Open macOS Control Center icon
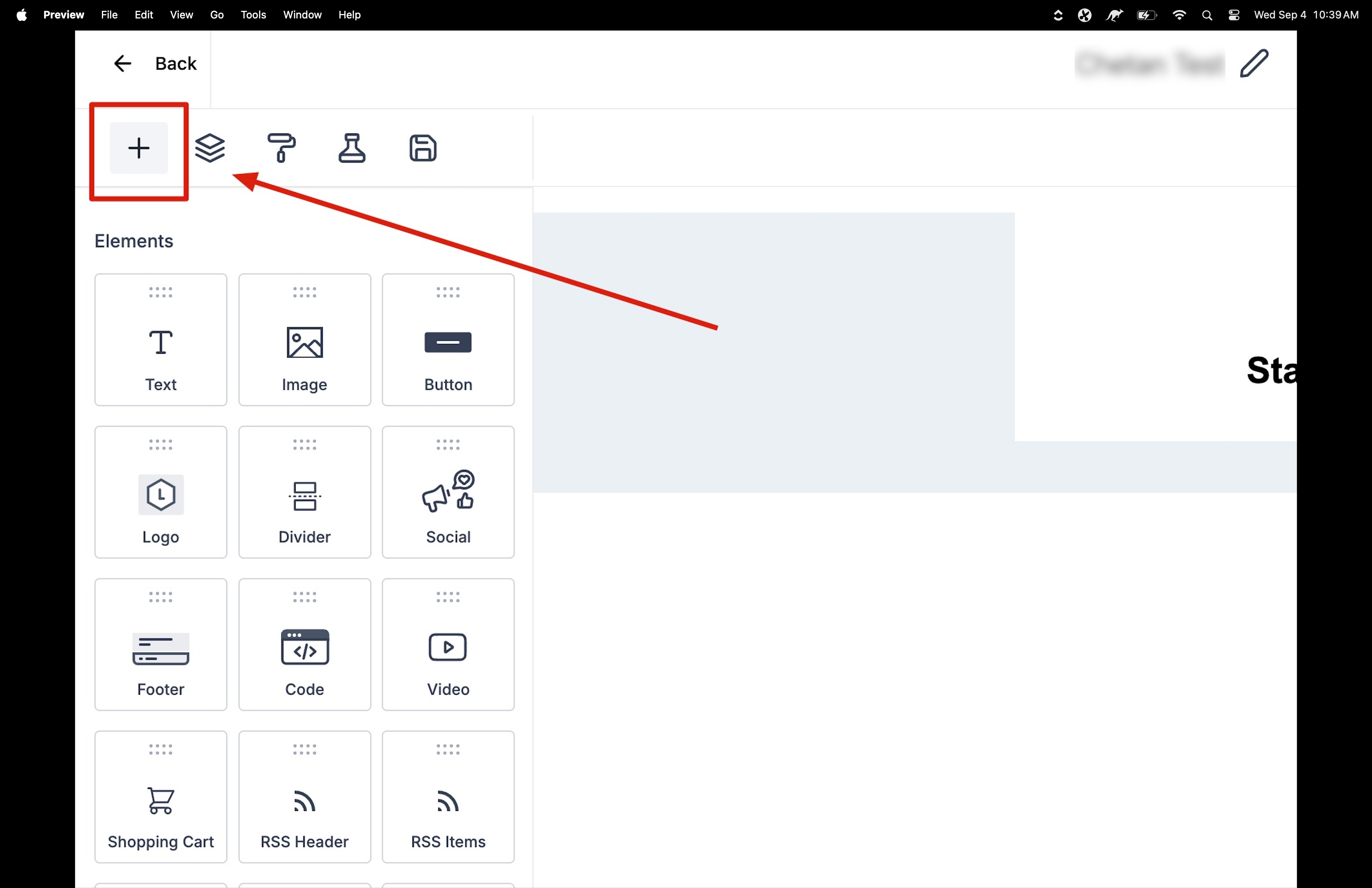The width and height of the screenshot is (1372, 888). [x=1234, y=15]
